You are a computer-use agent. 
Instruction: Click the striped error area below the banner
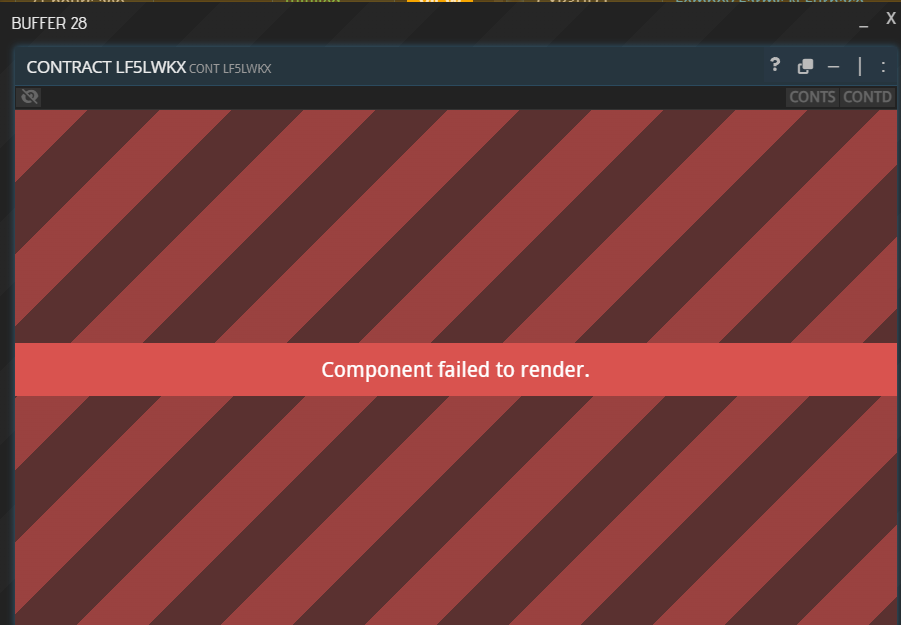pyautogui.click(x=456, y=510)
